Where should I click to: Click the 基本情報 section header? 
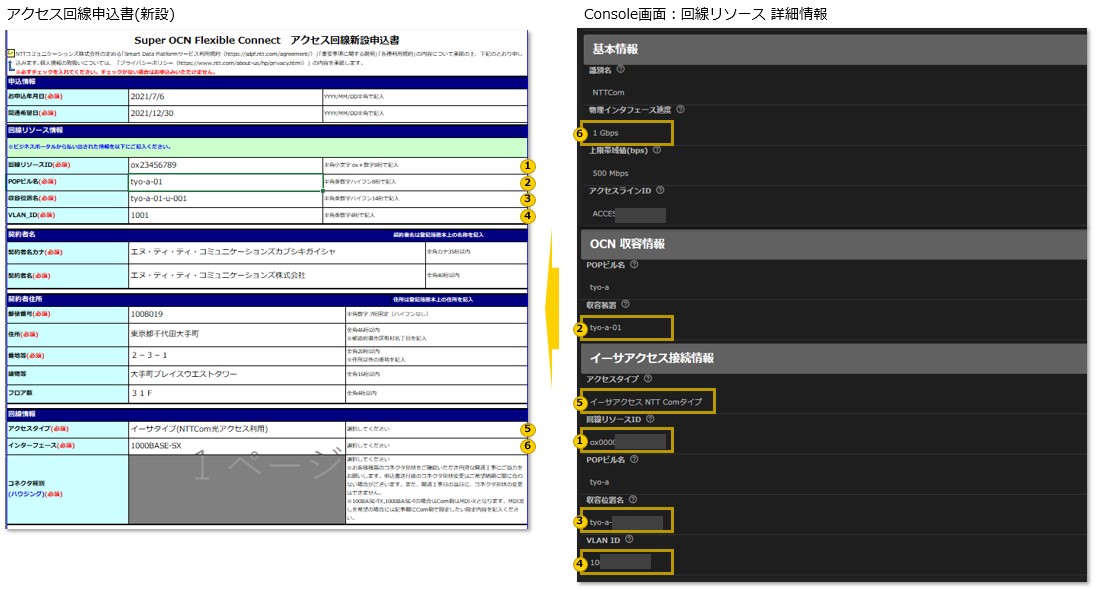835,49
